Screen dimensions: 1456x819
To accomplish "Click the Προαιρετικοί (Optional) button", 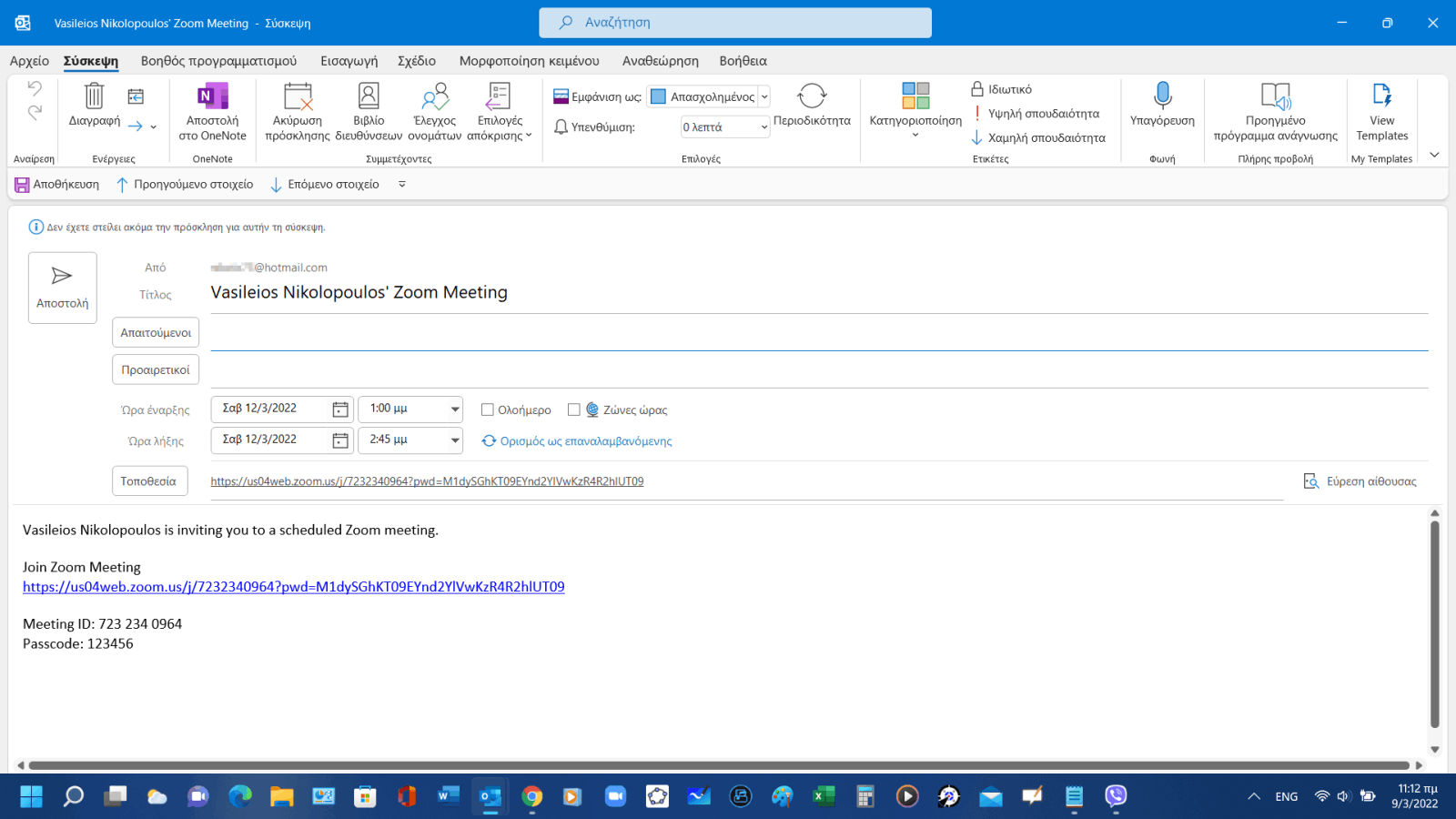I will click(x=156, y=369).
